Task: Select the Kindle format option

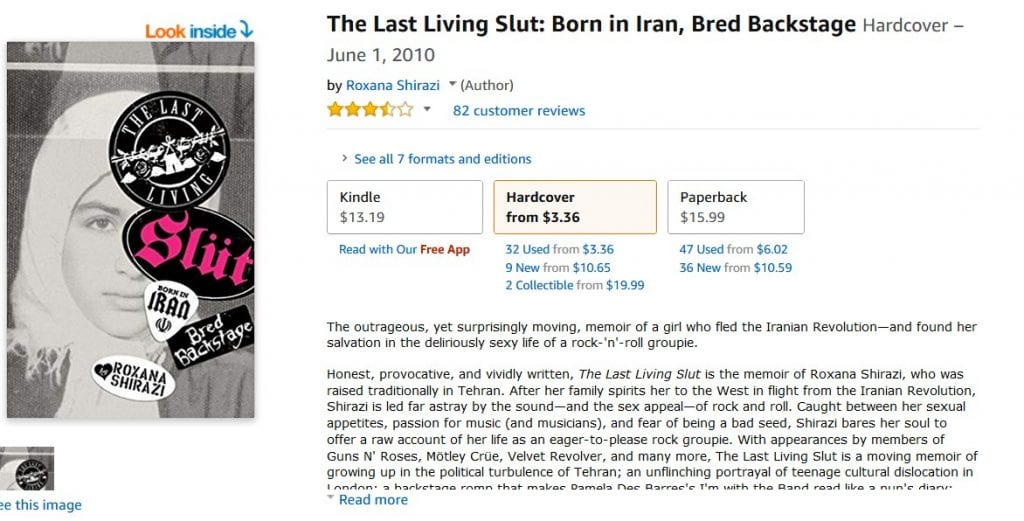Action: tap(402, 207)
